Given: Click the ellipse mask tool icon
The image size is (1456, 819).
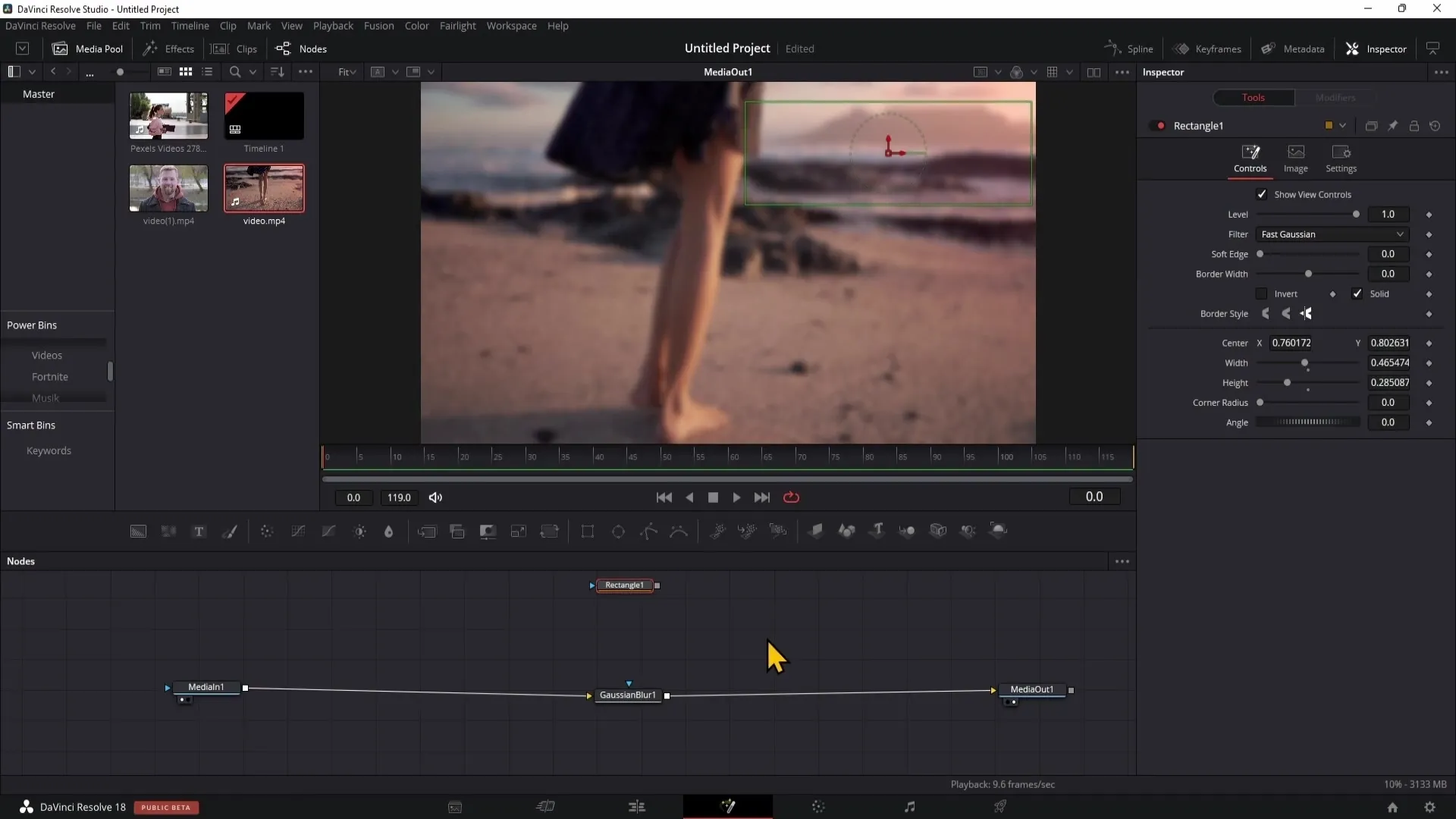Looking at the screenshot, I should click(618, 530).
